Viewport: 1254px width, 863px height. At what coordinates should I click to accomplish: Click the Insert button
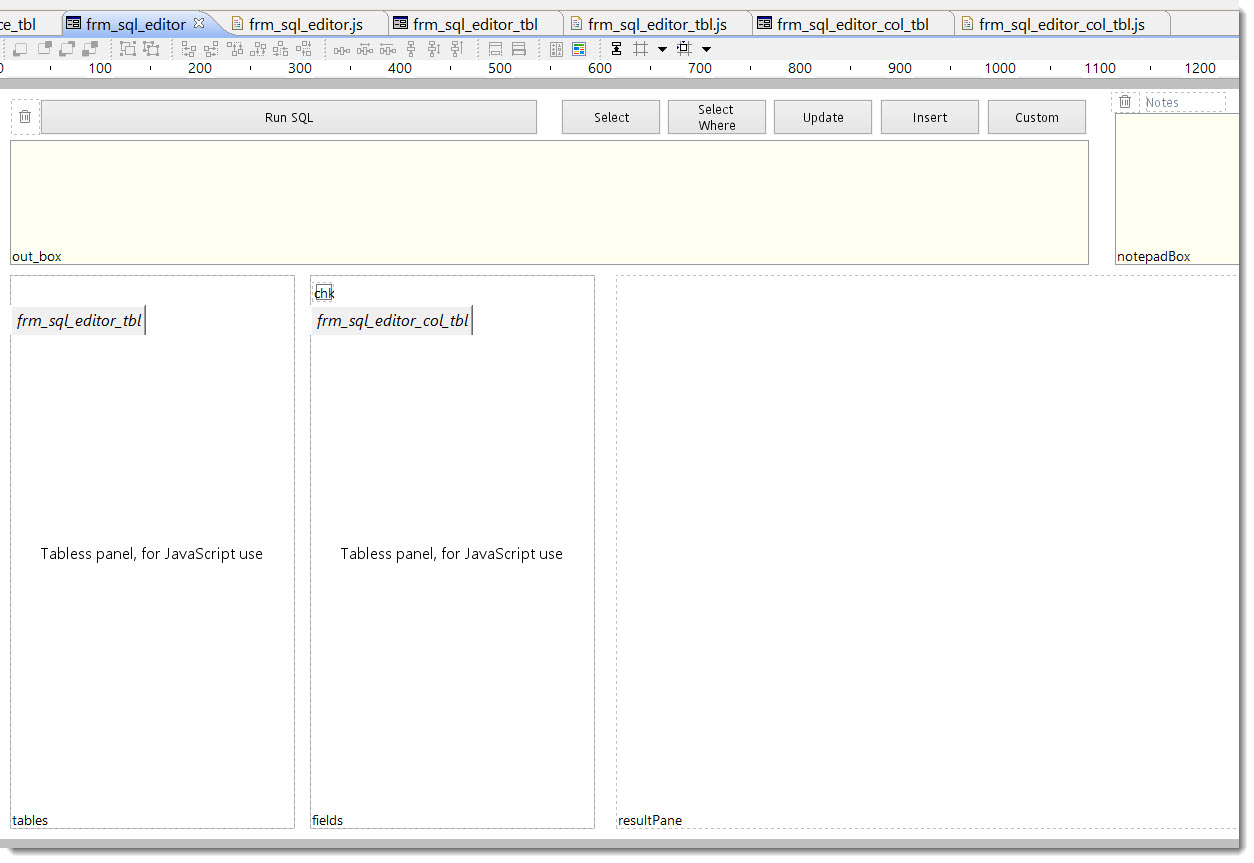pyautogui.click(x=930, y=117)
